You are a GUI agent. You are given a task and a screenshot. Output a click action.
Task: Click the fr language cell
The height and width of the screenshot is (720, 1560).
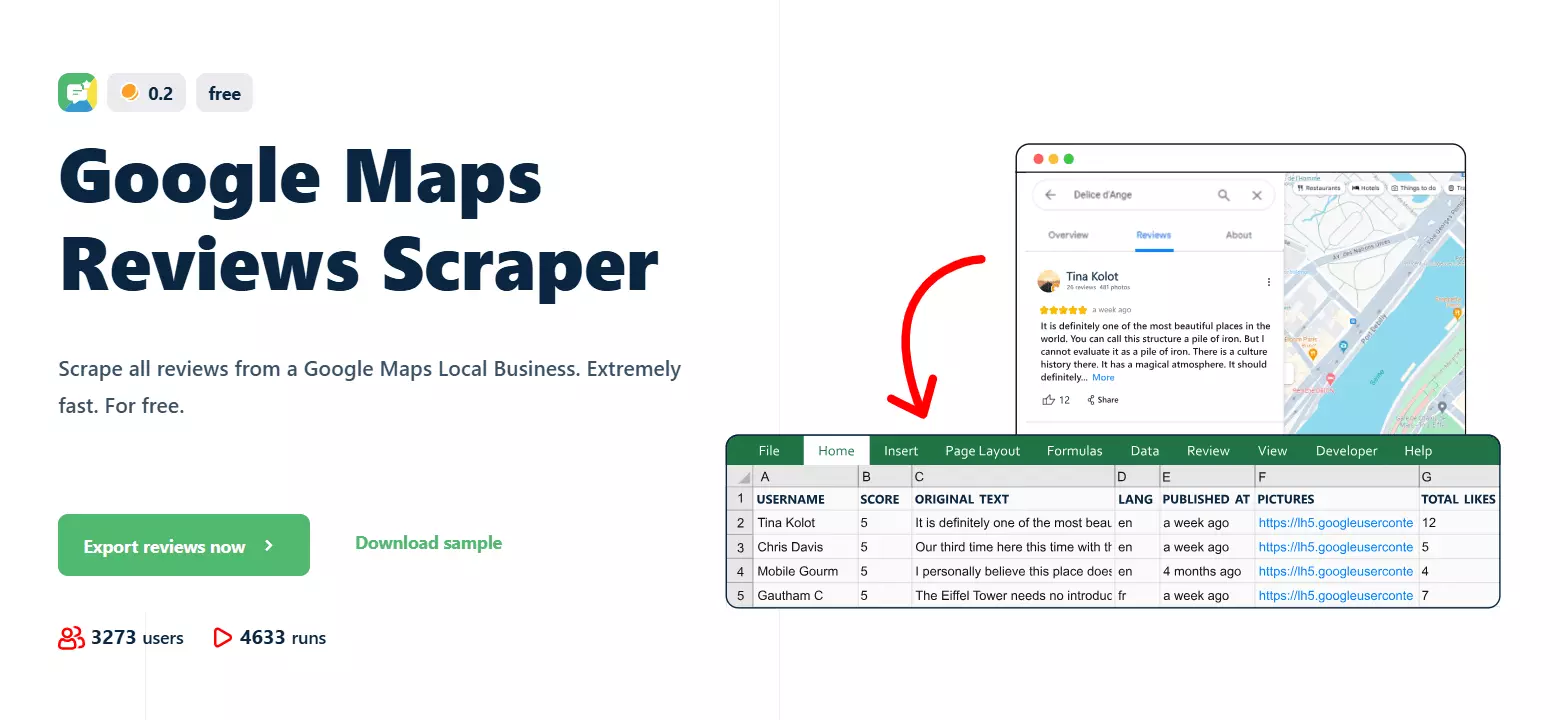click(1137, 596)
